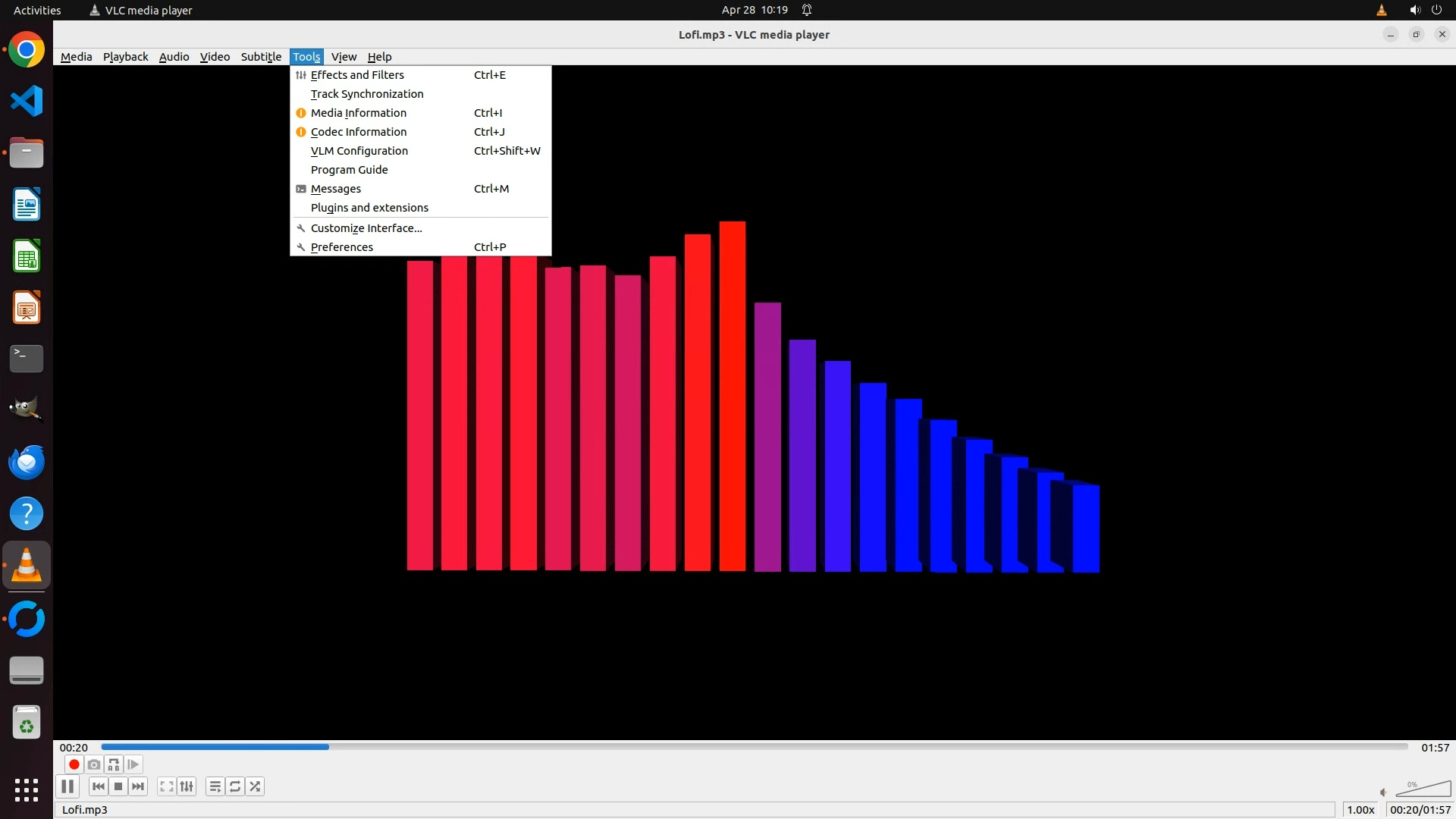Image resolution: width=1456 pixels, height=819 pixels.
Task: Stop playback with the stop button
Action: click(118, 786)
